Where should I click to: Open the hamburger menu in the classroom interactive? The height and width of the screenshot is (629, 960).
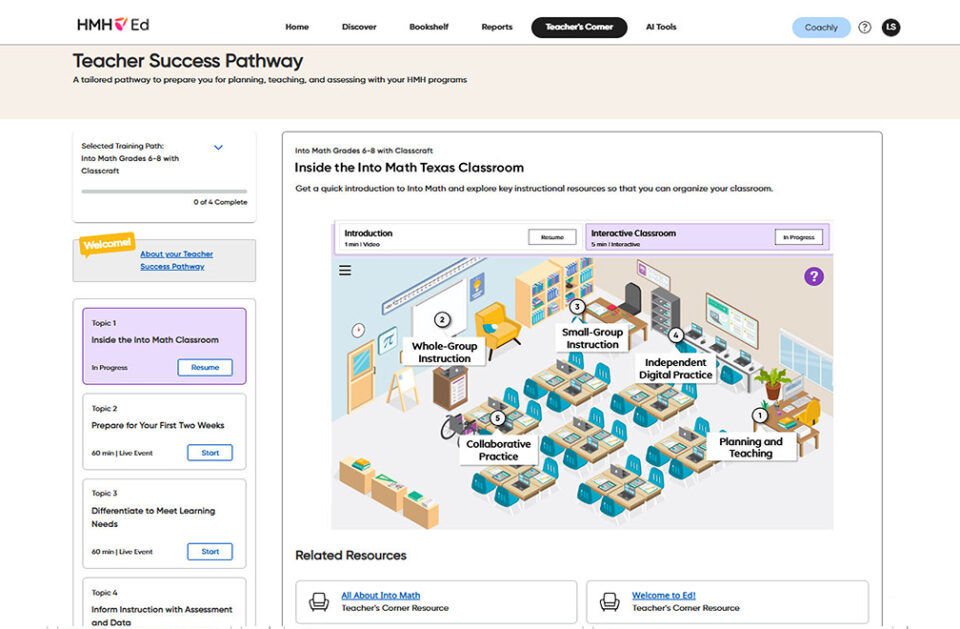(x=345, y=270)
